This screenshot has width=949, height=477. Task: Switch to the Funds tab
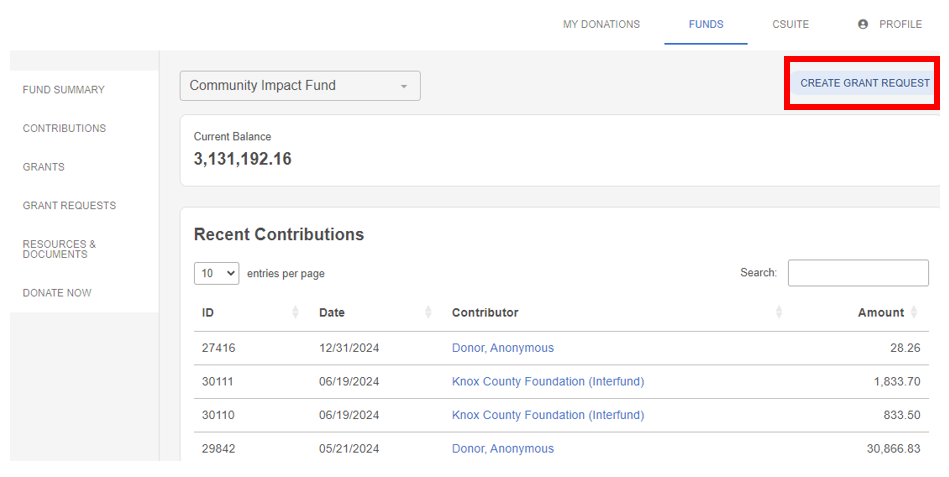(x=706, y=24)
